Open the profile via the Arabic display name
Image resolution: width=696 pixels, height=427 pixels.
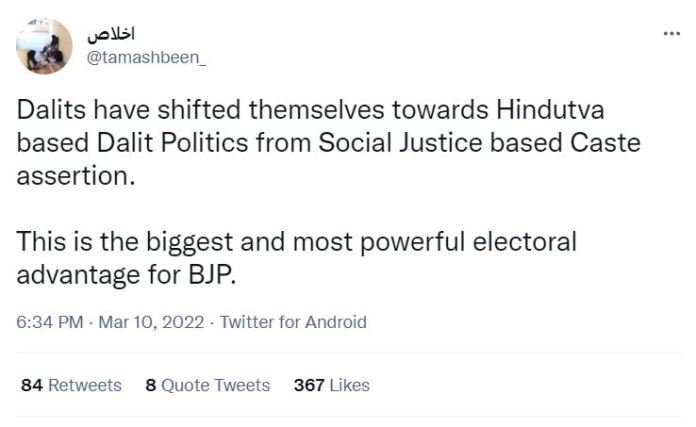coord(111,35)
